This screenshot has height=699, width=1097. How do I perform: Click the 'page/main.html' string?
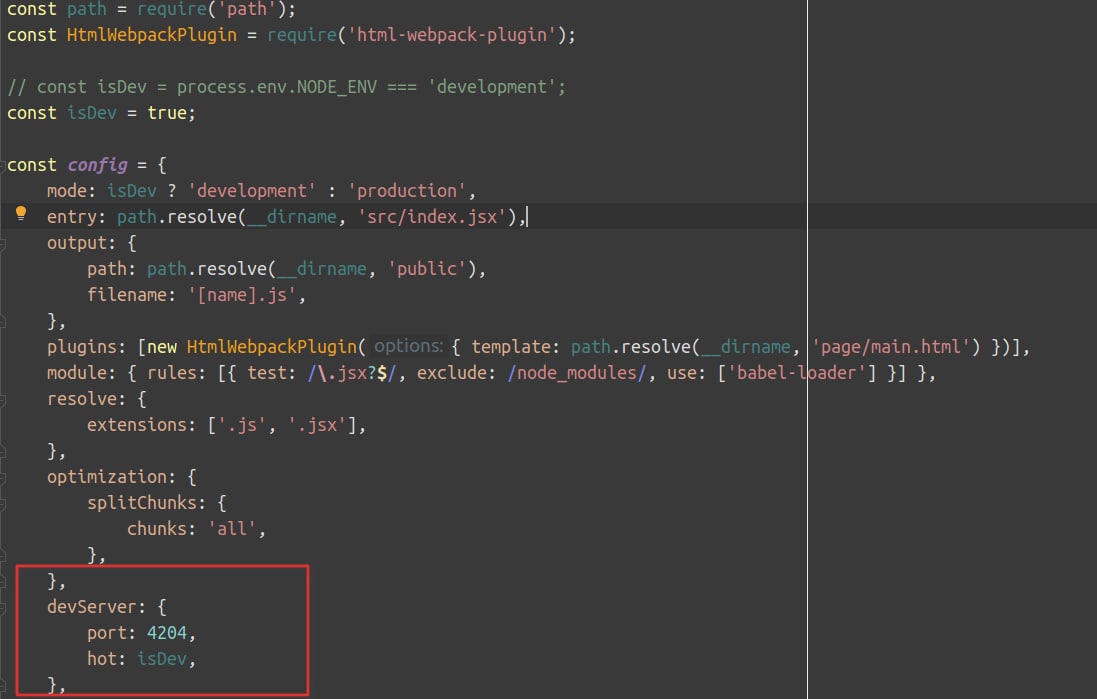pyautogui.click(x=891, y=347)
